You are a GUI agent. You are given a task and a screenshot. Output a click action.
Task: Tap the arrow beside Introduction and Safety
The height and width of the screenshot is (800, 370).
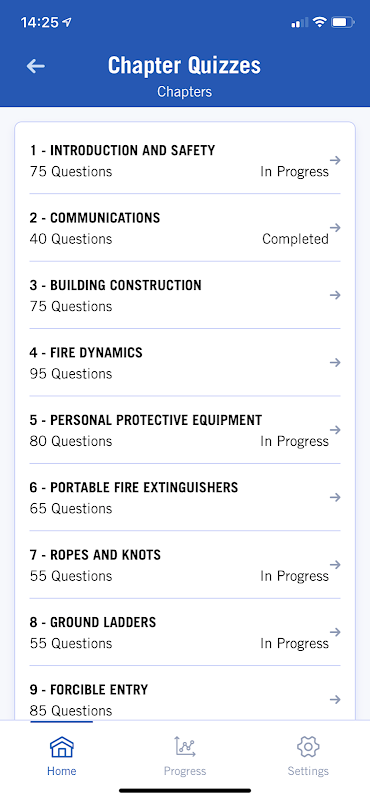pos(335,160)
